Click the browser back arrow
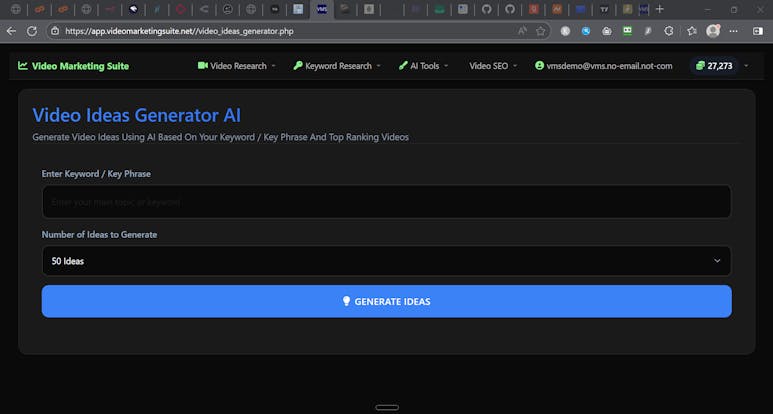 coord(11,31)
